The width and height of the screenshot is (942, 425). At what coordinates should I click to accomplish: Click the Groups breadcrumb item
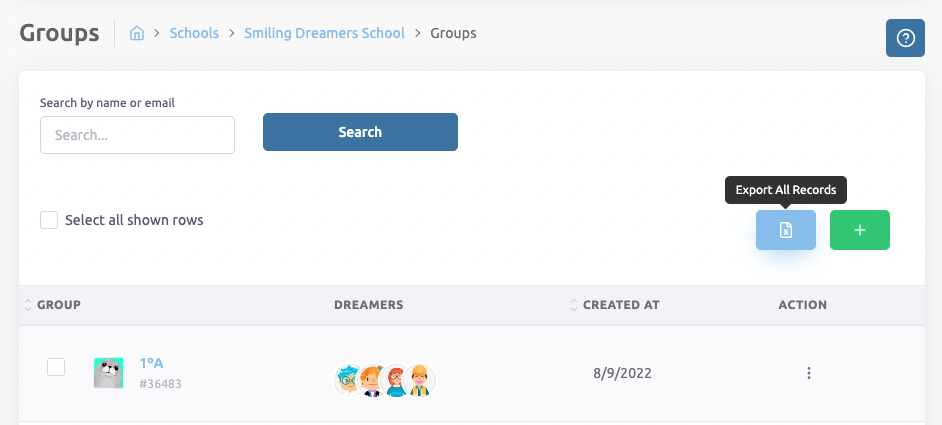453,33
